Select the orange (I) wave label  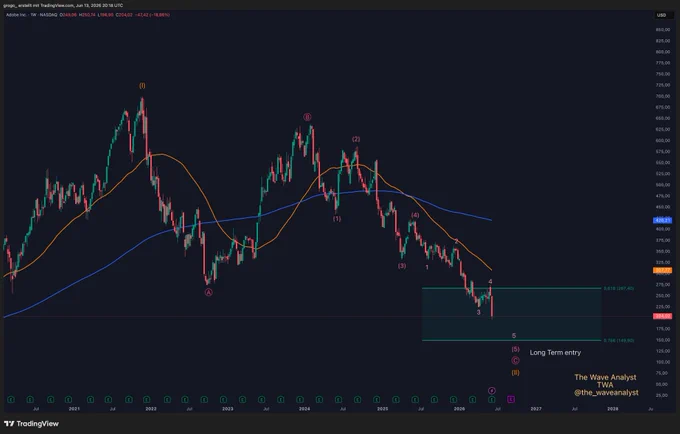coord(142,86)
